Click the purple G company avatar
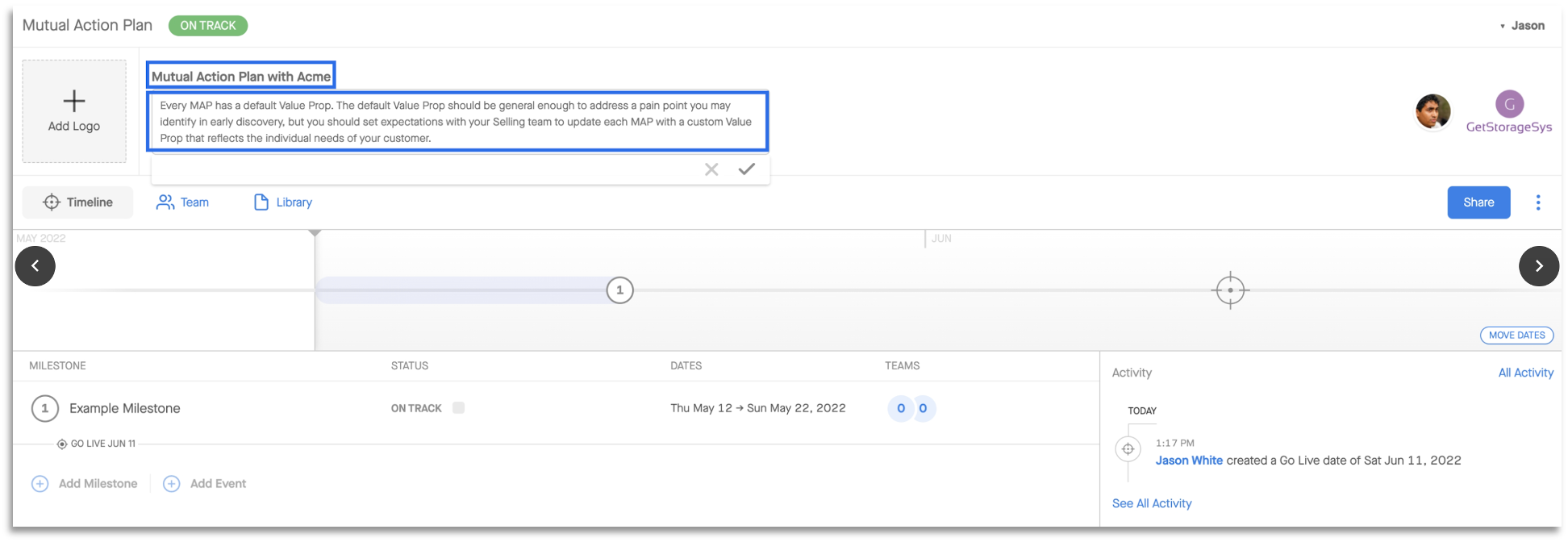 (1510, 104)
